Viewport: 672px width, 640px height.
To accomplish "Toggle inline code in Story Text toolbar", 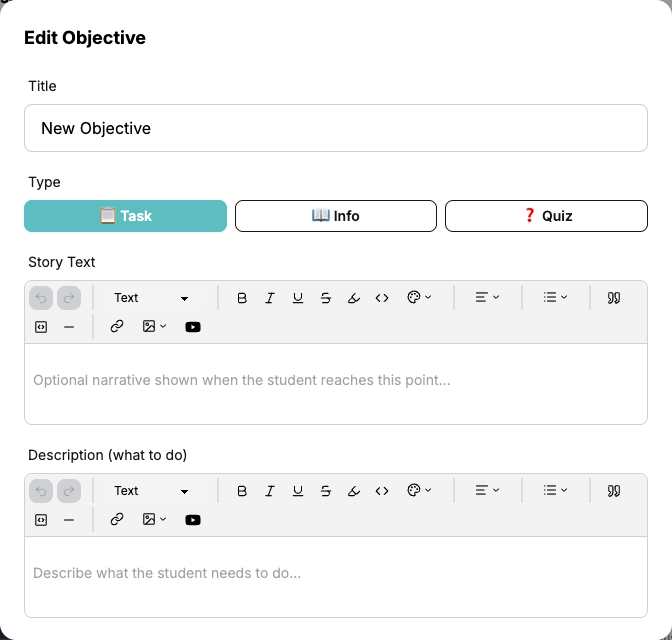I will [x=382, y=298].
